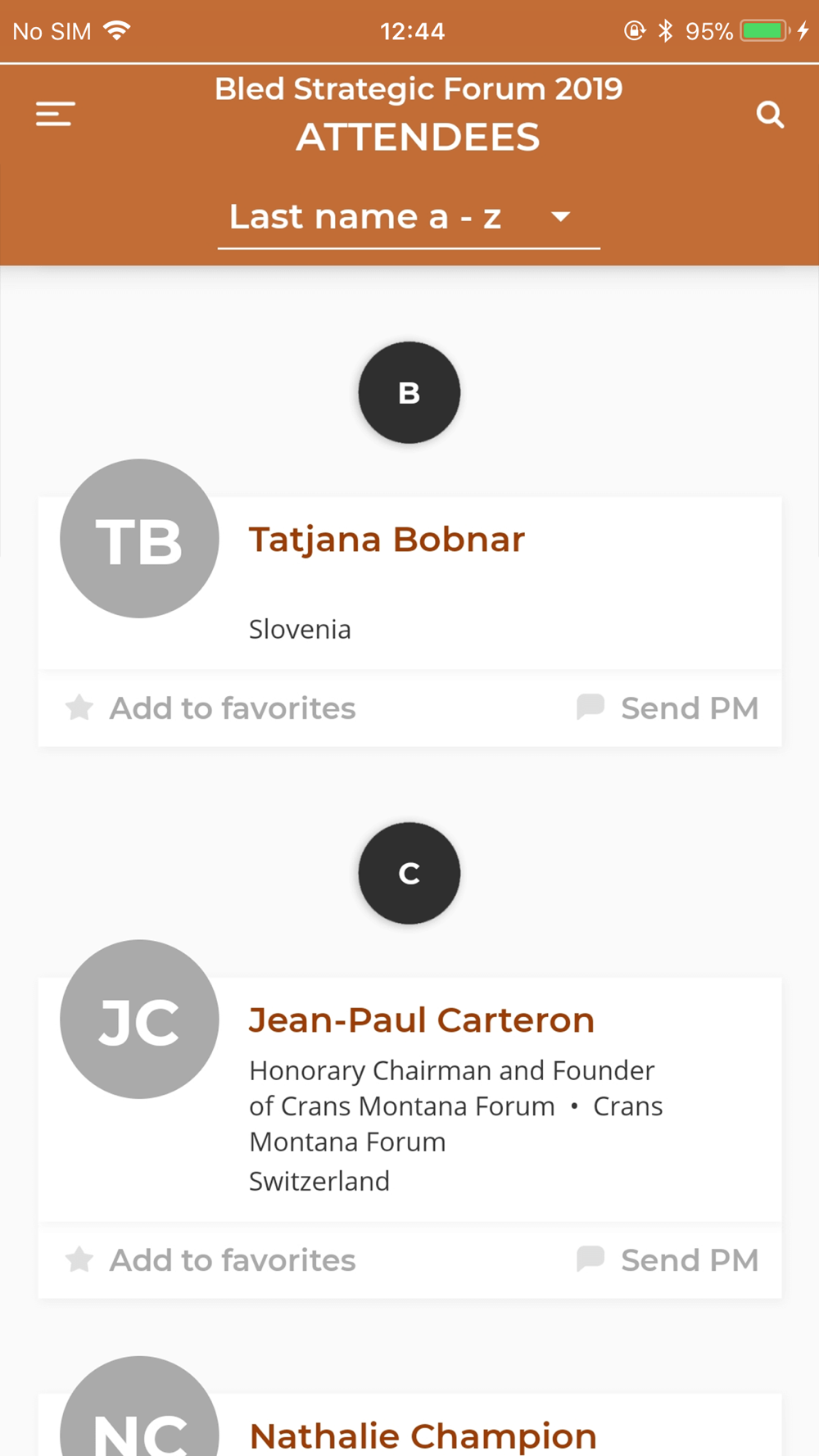This screenshot has width=819, height=1456.
Task: Tap the search magnifier icon
Action: click(770, 115)
